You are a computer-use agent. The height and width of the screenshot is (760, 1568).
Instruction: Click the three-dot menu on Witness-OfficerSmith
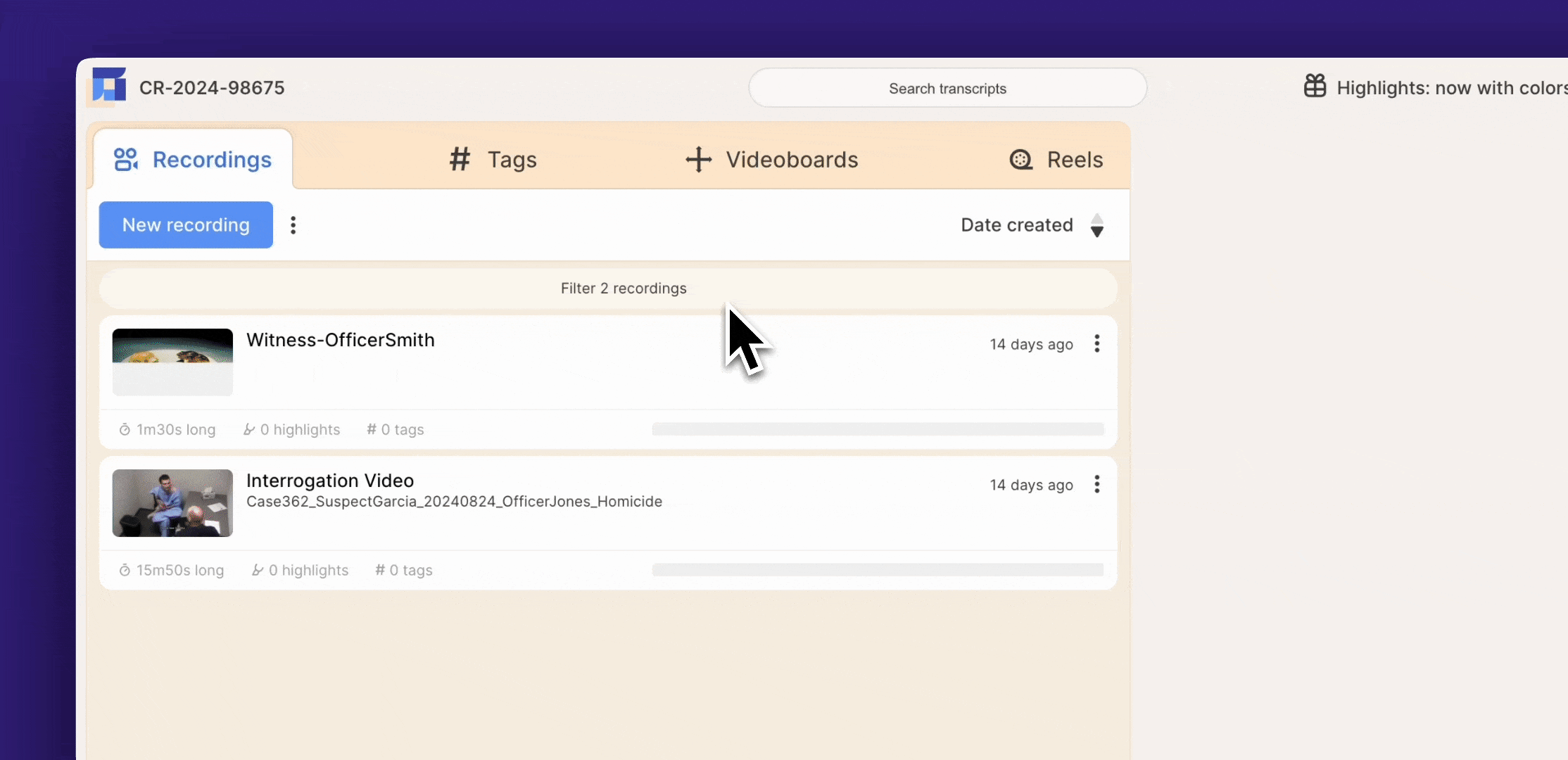coord(1097,343)
